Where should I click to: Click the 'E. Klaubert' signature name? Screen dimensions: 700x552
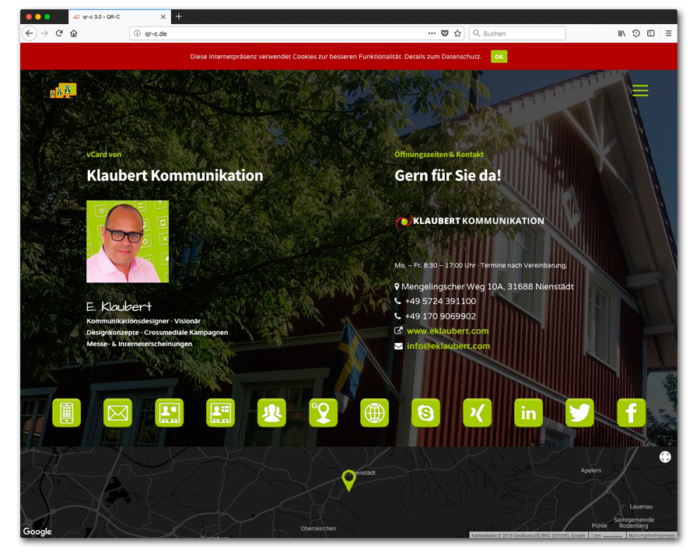coord(119,306)
